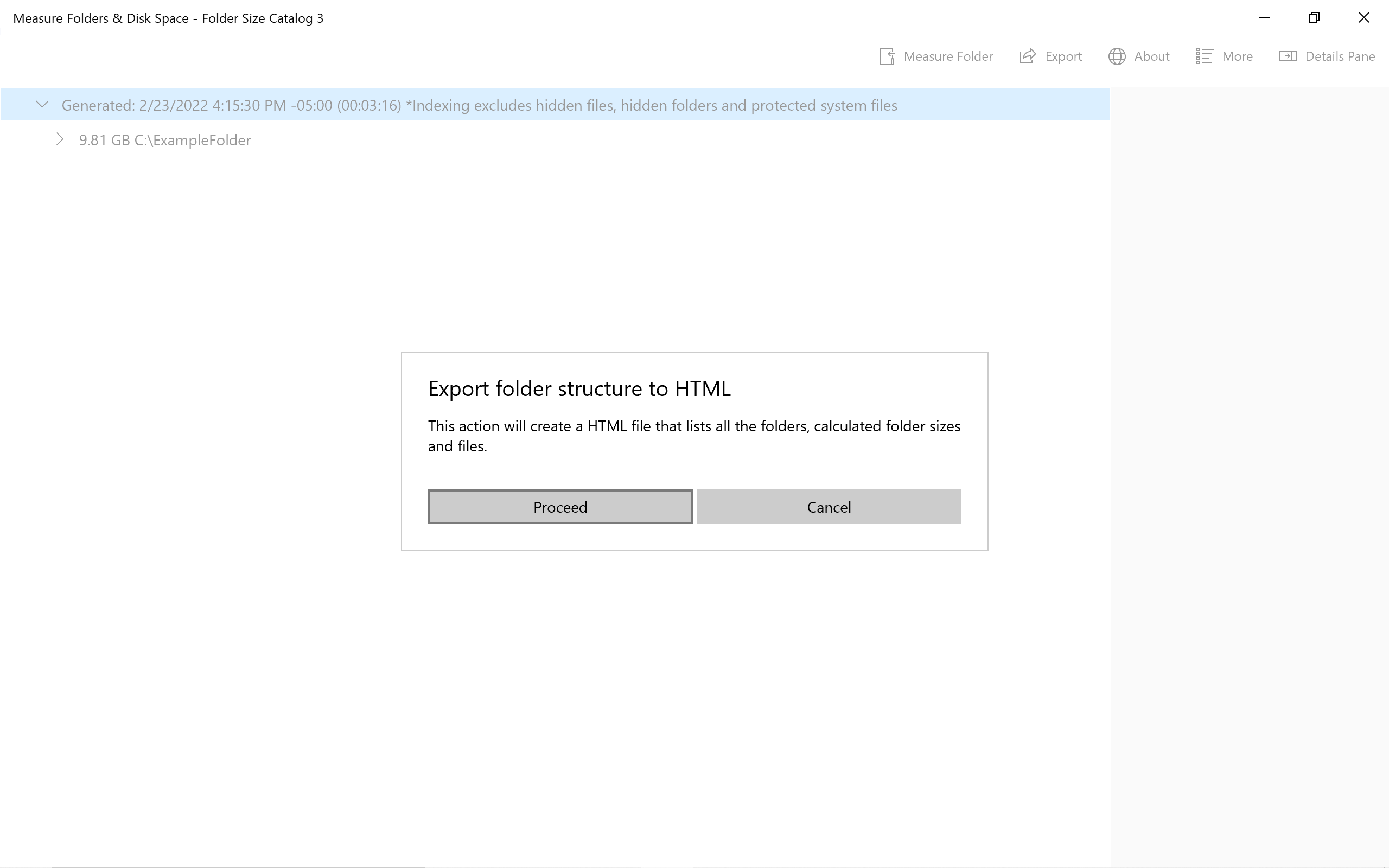Click the More list icon

(x=1203, y=56)
